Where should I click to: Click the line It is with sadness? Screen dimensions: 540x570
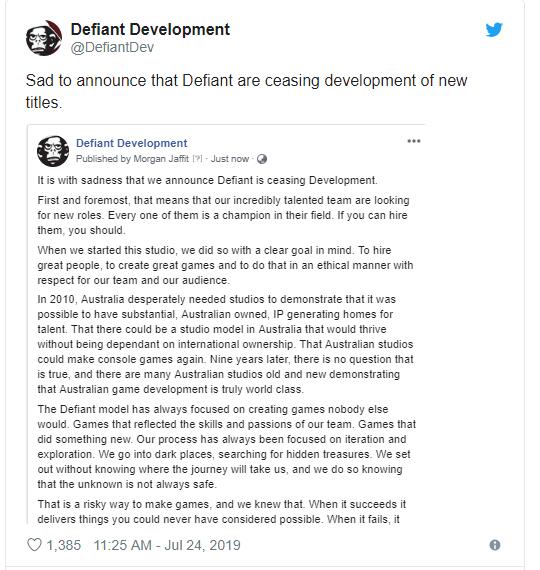pyautogui.click(x=207, y=180)
